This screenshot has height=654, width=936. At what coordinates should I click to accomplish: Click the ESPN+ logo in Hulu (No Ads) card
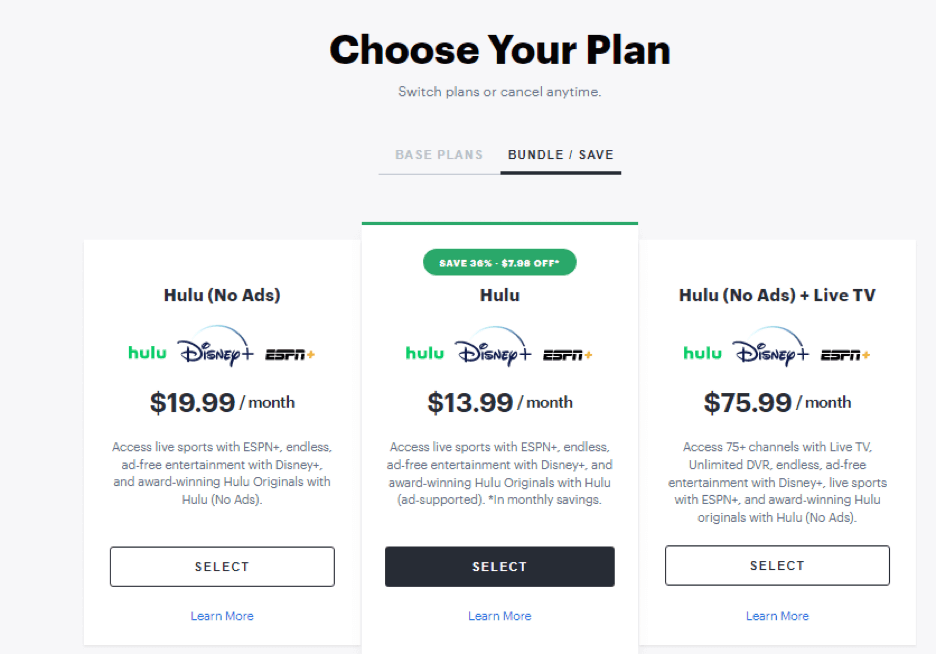click(x=289, y=352)
